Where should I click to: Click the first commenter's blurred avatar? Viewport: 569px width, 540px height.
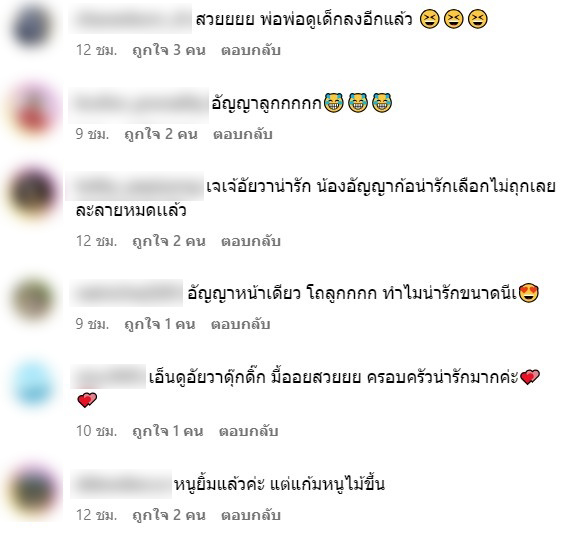32,26
